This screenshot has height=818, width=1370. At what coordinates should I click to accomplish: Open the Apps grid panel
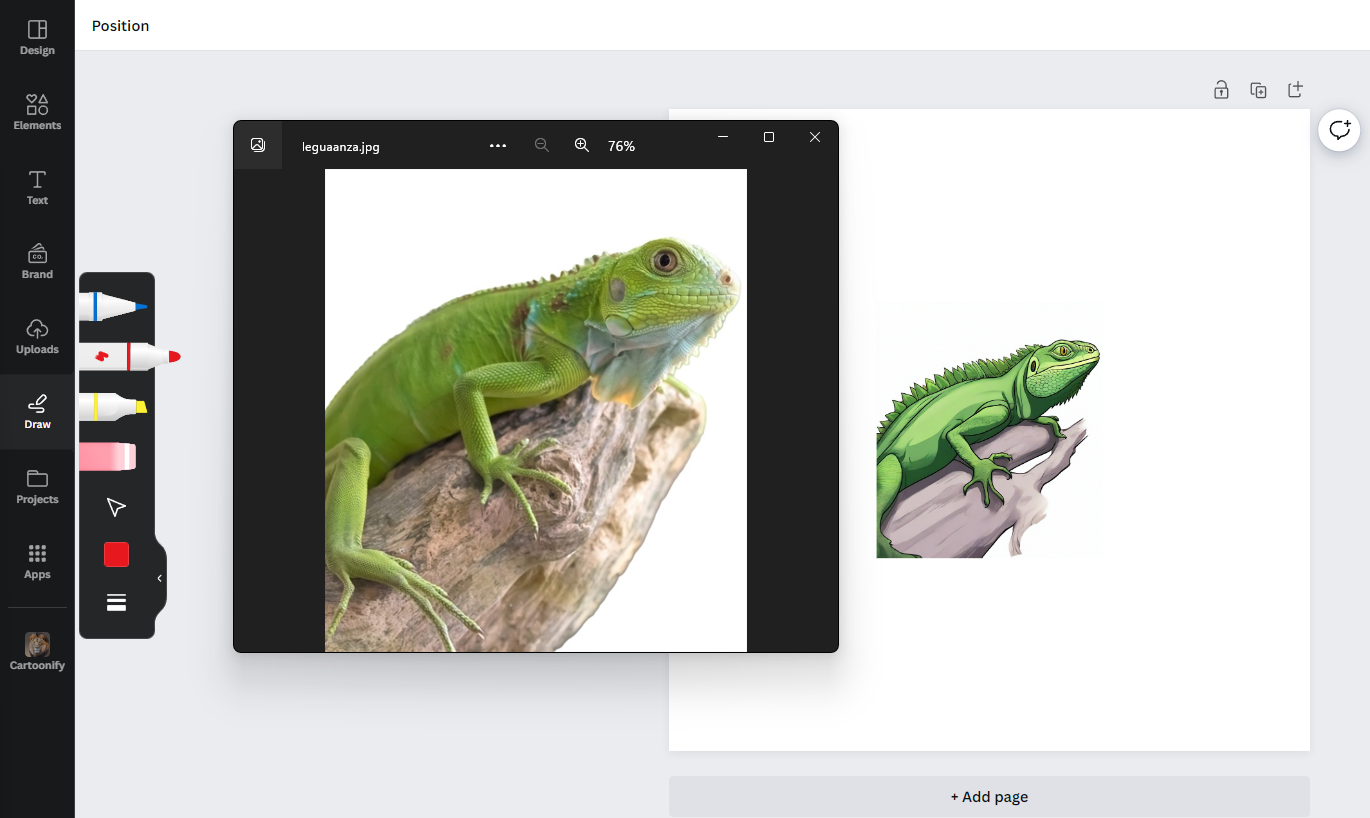coord(37,561)
